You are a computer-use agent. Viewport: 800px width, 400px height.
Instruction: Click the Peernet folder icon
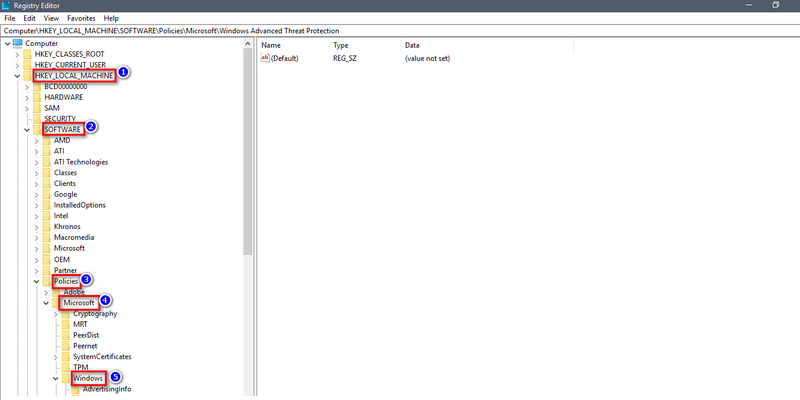tap(65, 346)
